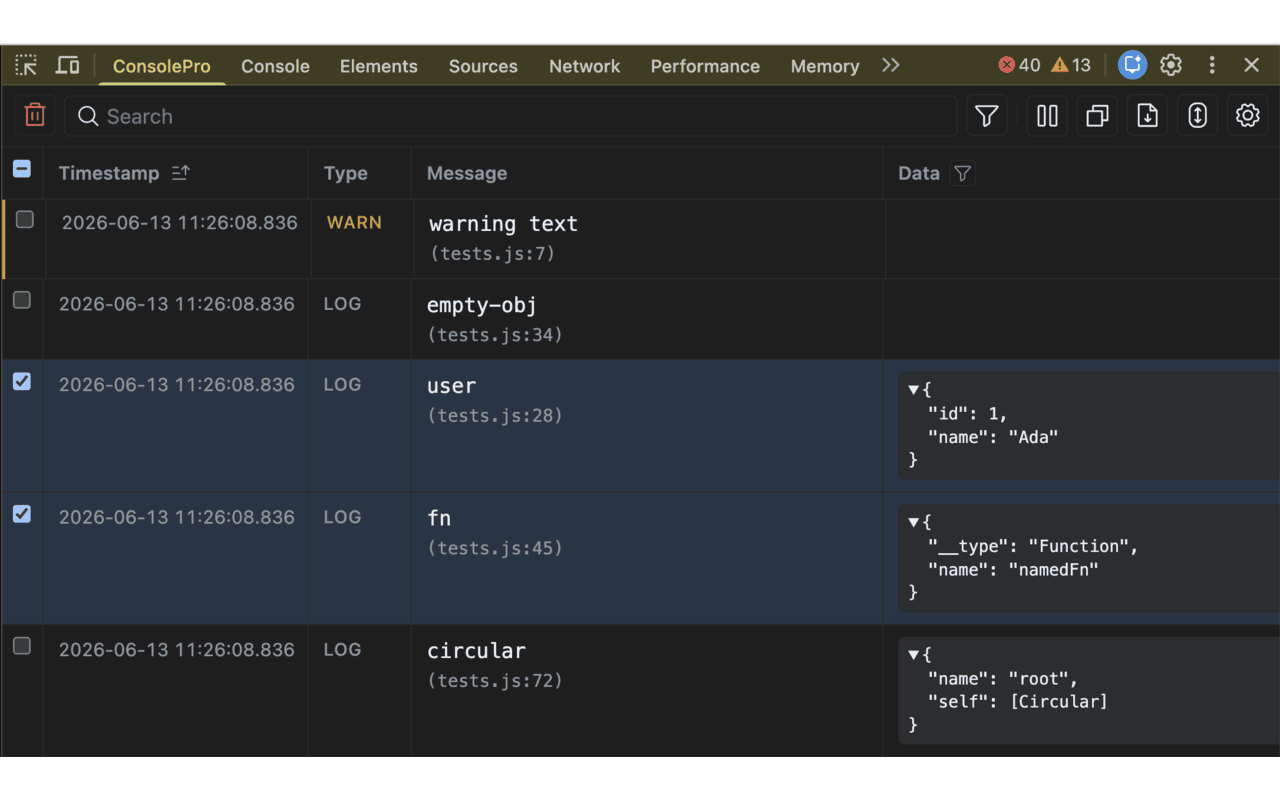The height and width of the screenshot is (800, 1280).
Task: Filter the Data column with funnel icon
Action: (962, 174)
